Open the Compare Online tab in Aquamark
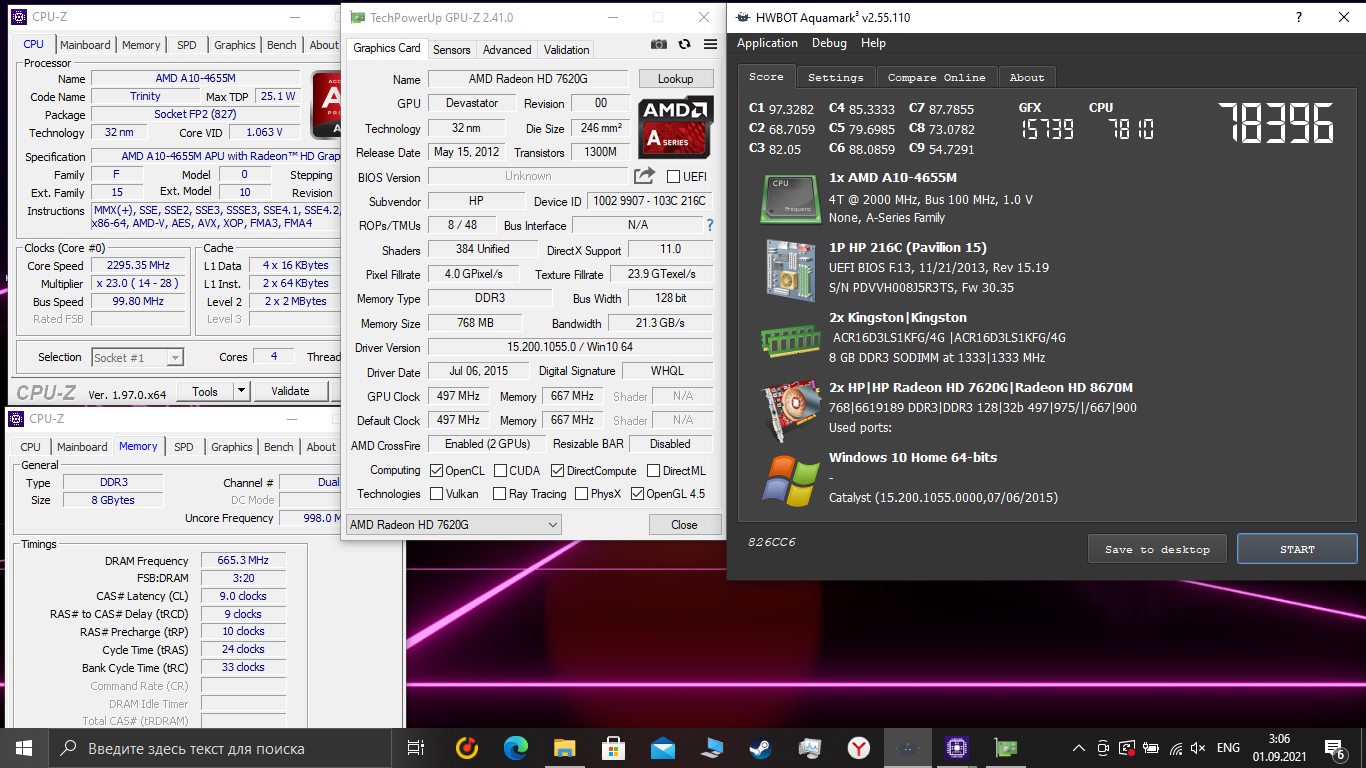1366x768 pixels. click(936, 77)
